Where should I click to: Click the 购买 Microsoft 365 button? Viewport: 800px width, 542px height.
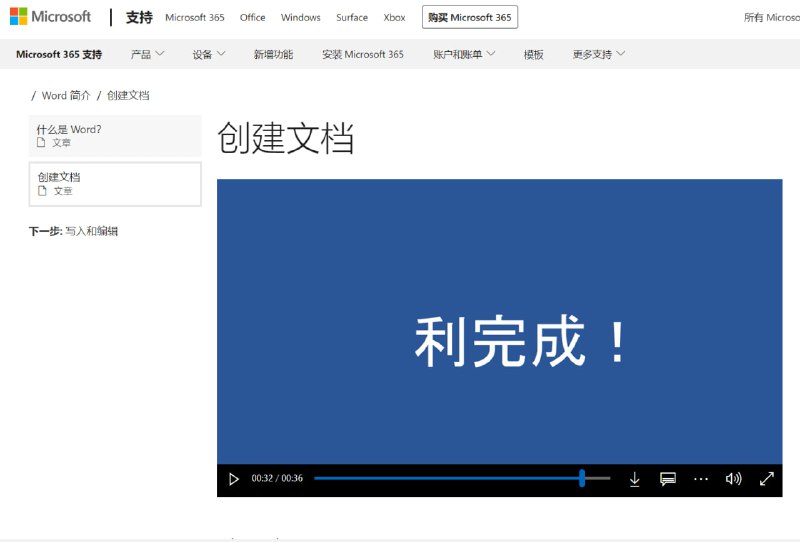click(x=470, y=17)
